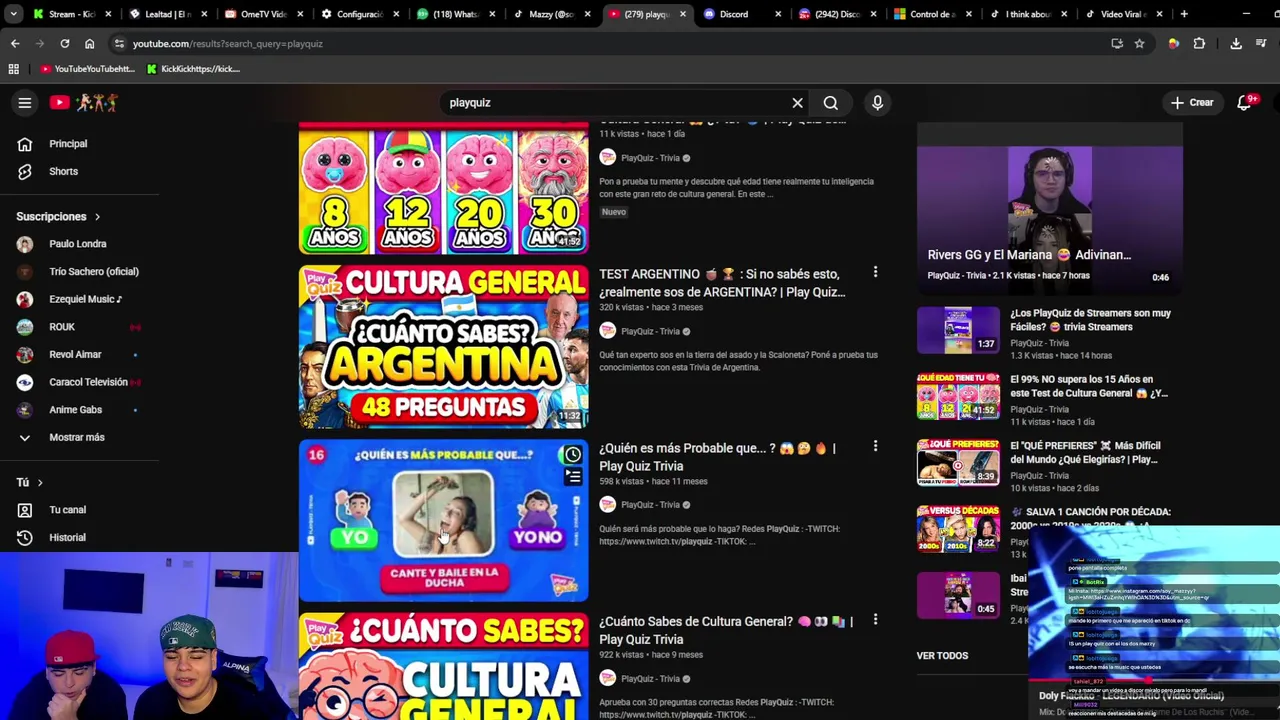Open ¿Cuánto Sabes de Cultura General title

click(726, 630)
